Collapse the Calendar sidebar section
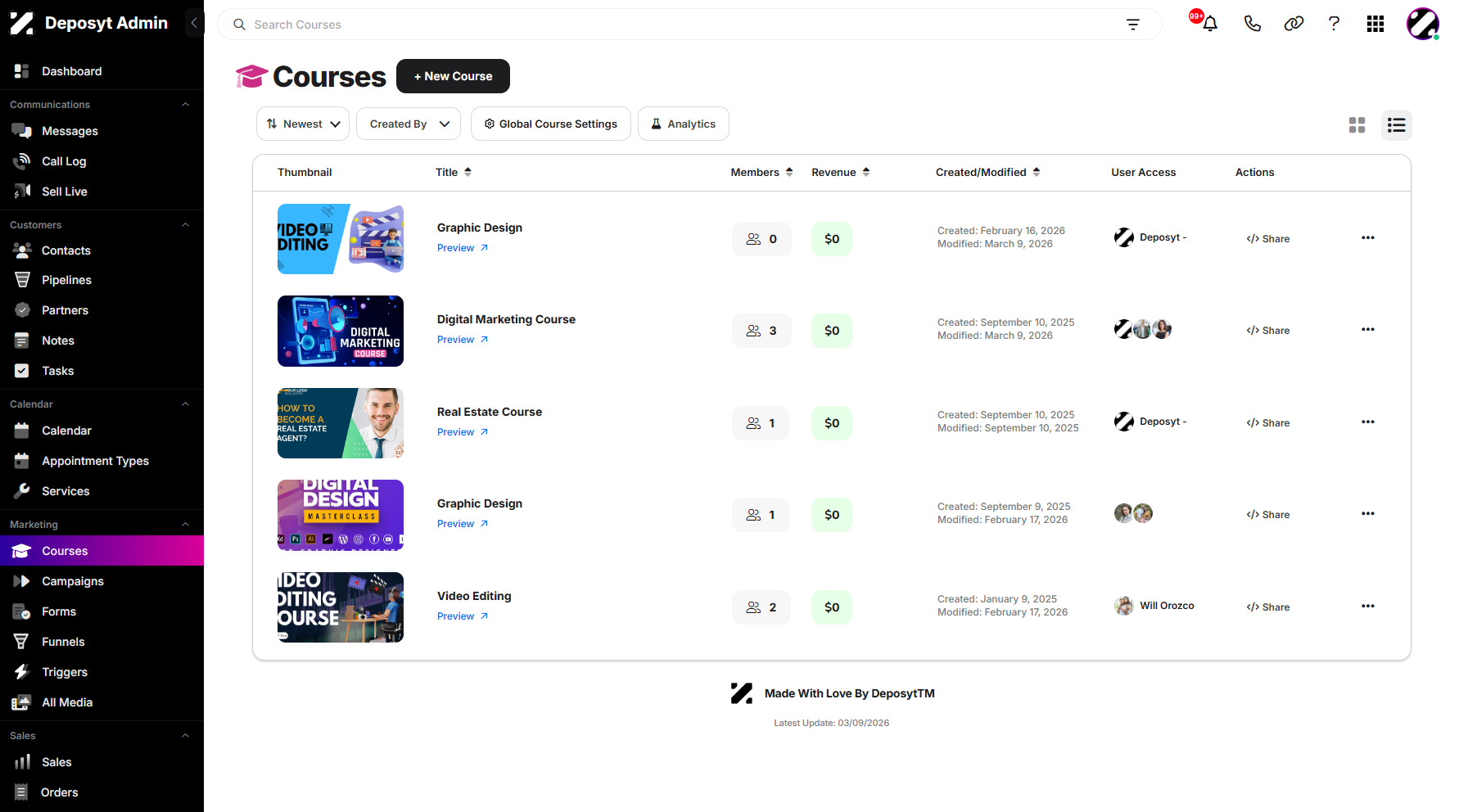Screen dimensions: 1459x812 pos(186,404)
